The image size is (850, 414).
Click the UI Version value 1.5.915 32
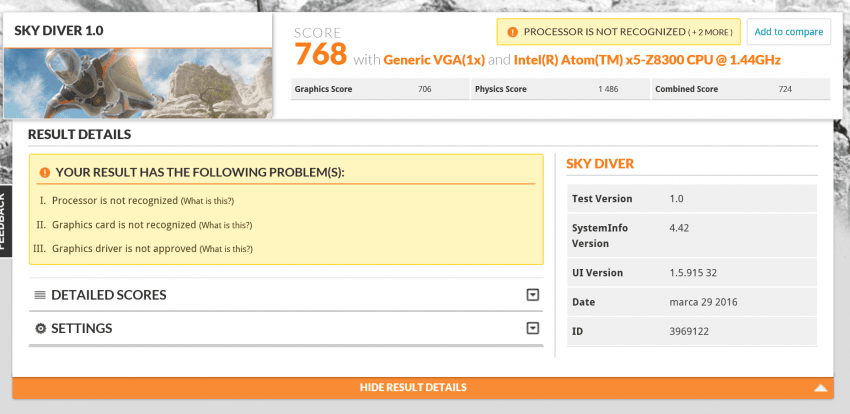(693, 273)
